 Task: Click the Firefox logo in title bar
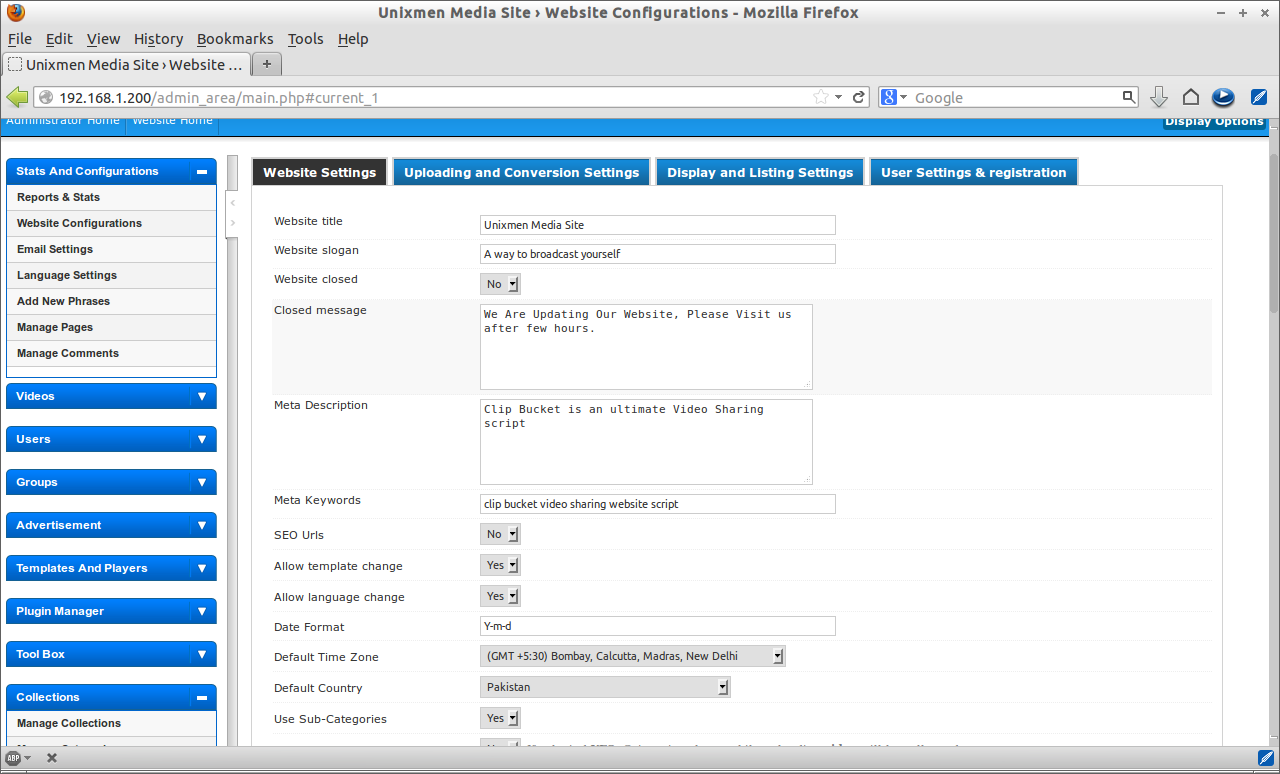click(x=16, y=13)
